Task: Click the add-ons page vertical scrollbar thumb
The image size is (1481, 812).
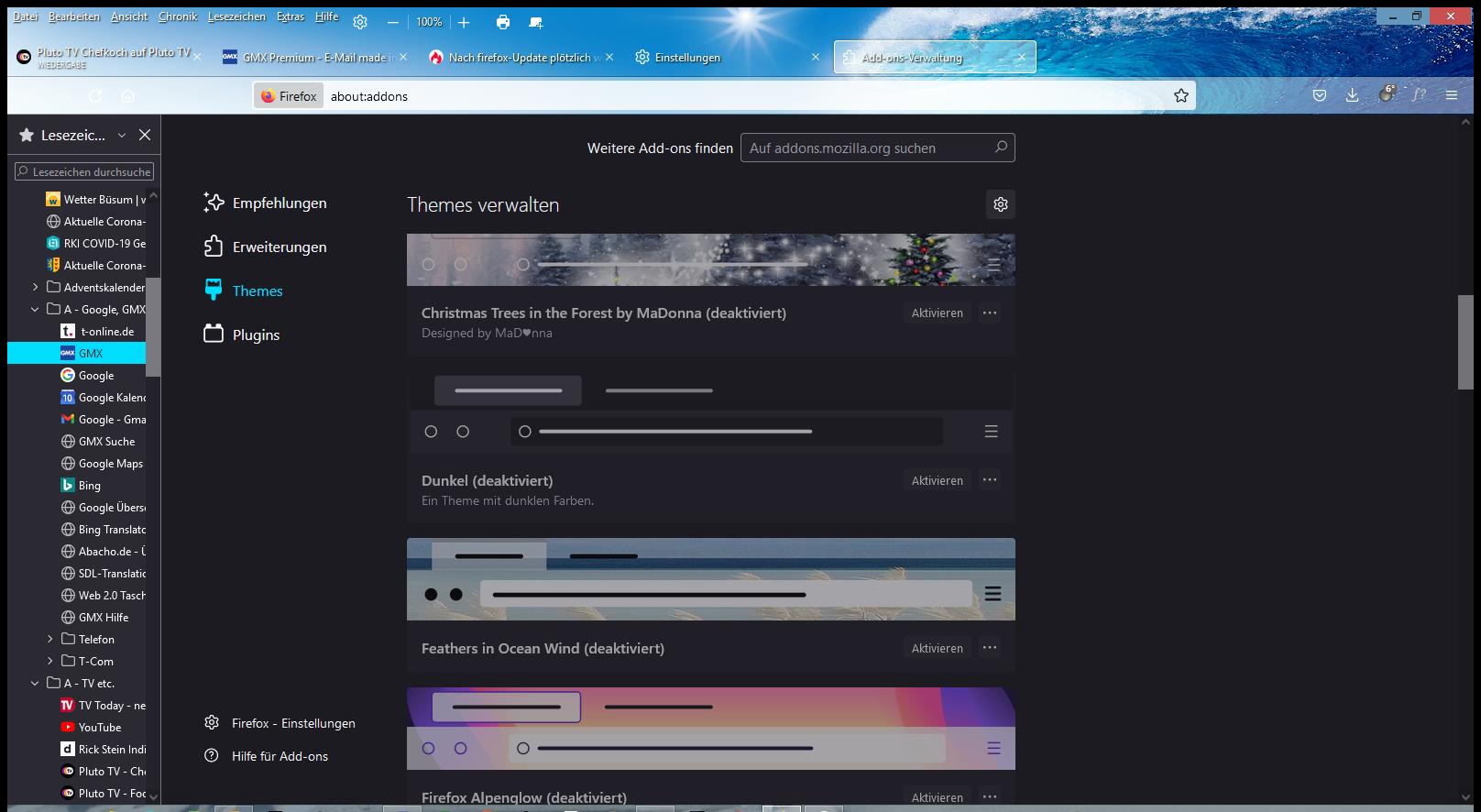Action: pos(1465,342)
